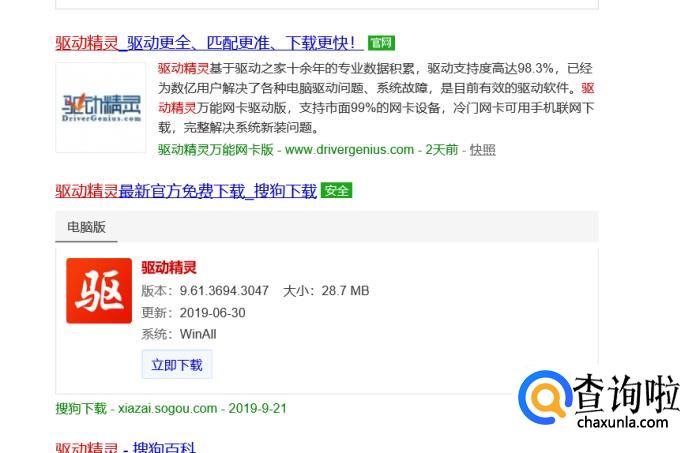Select the 电脑版 tab
692x453 pixels.
86,227
